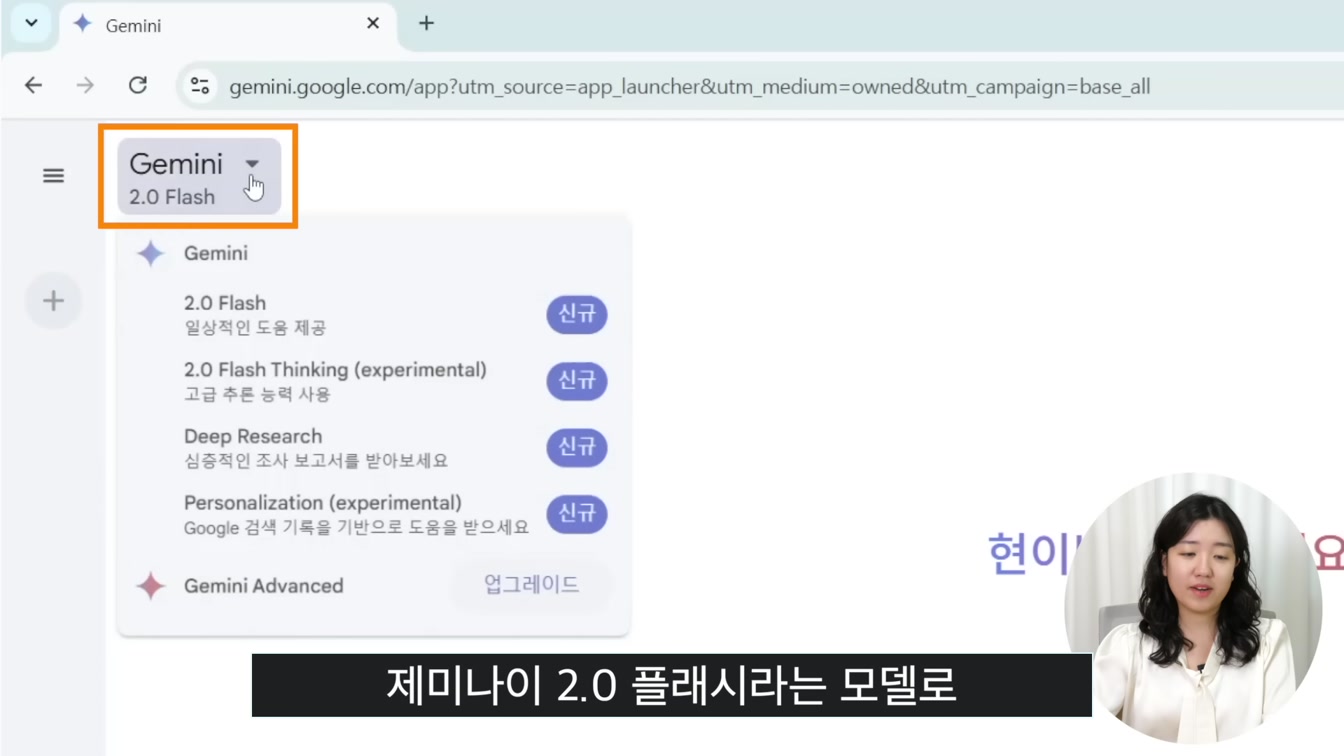Image resolution: width=1344 pixels, height=756 pixels.
Task: Select the Gemini browser tab
Action: 228,25
